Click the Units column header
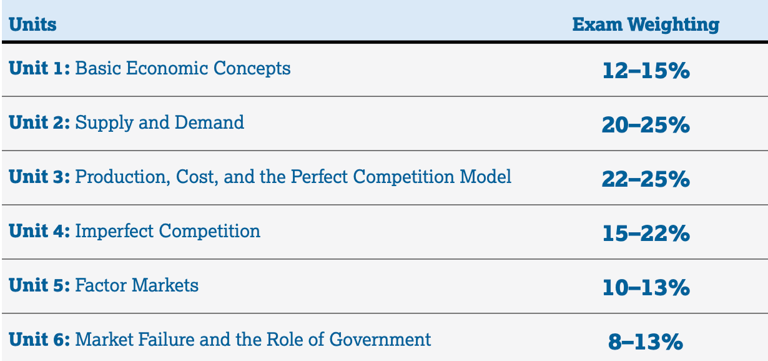Screen dimensions: 768x361 click(x=32, y=24)
